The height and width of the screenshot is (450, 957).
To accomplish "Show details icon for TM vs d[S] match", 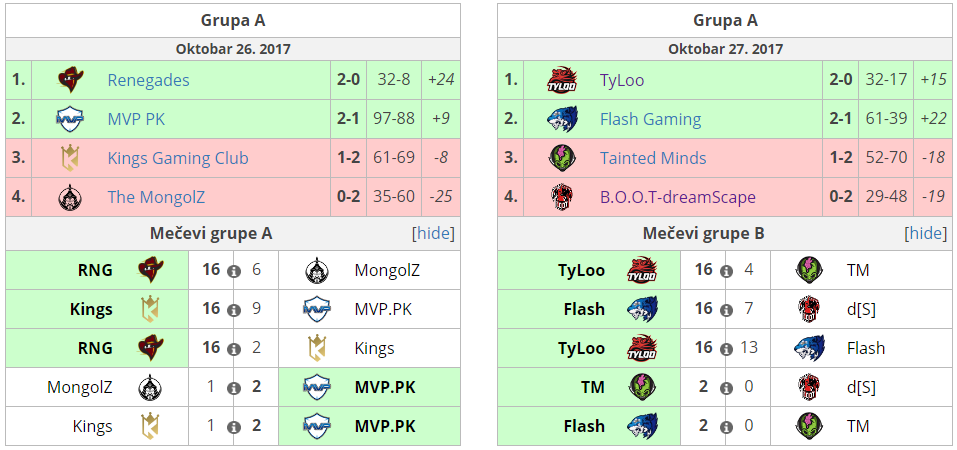I will tap(726, 388).
